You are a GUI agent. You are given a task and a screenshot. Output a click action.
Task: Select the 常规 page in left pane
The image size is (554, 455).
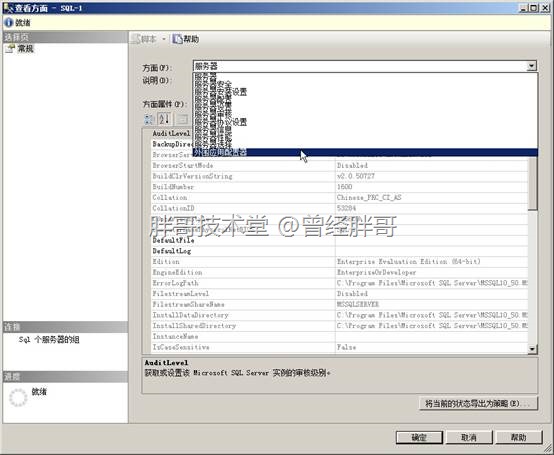point(25,49)
